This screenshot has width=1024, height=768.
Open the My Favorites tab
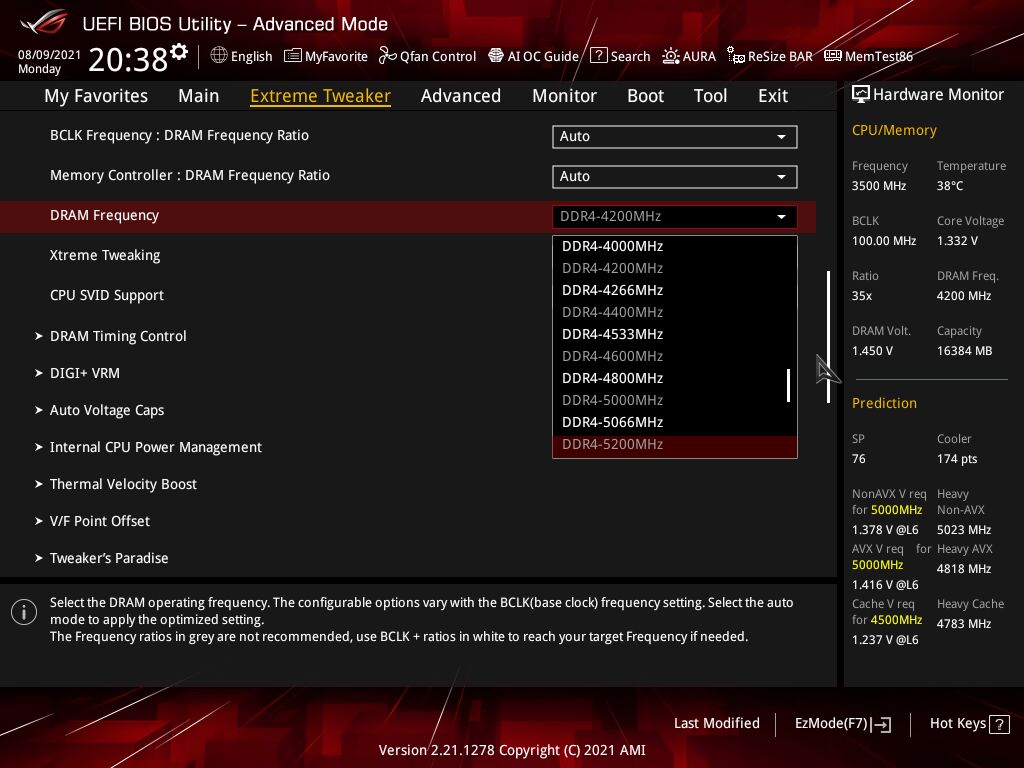coord(96,95)
